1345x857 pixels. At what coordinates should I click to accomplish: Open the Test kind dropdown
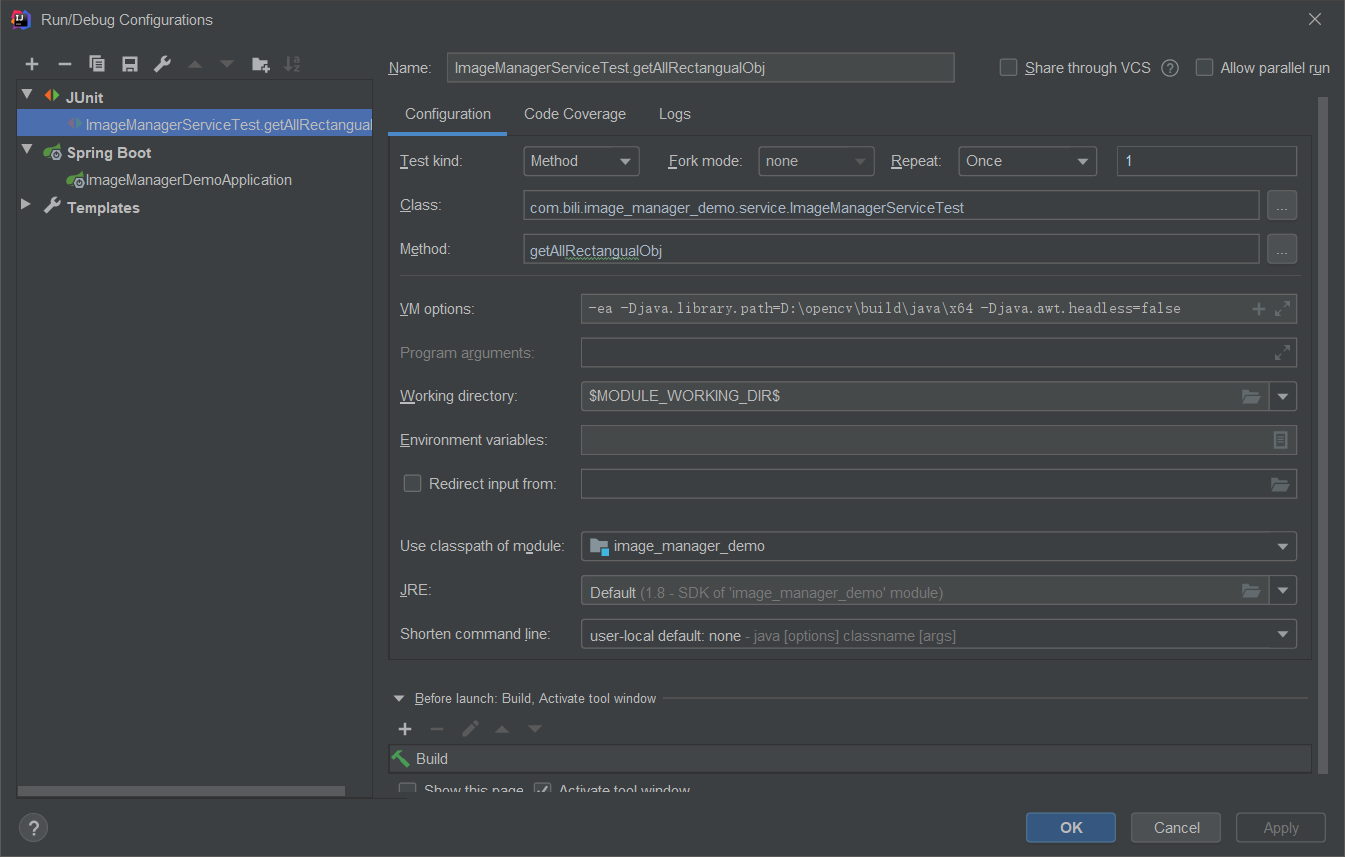(x=581, y=161)
